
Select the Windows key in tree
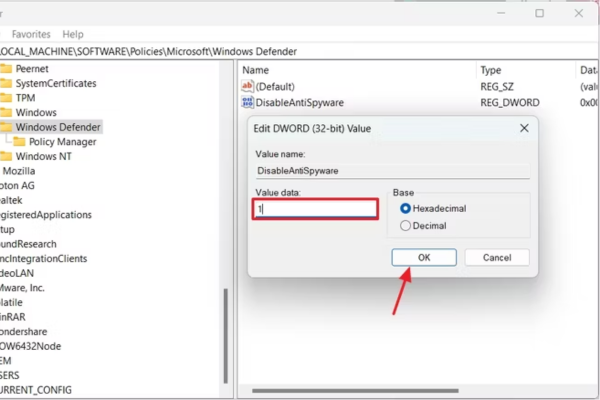[x=36, y=113]
